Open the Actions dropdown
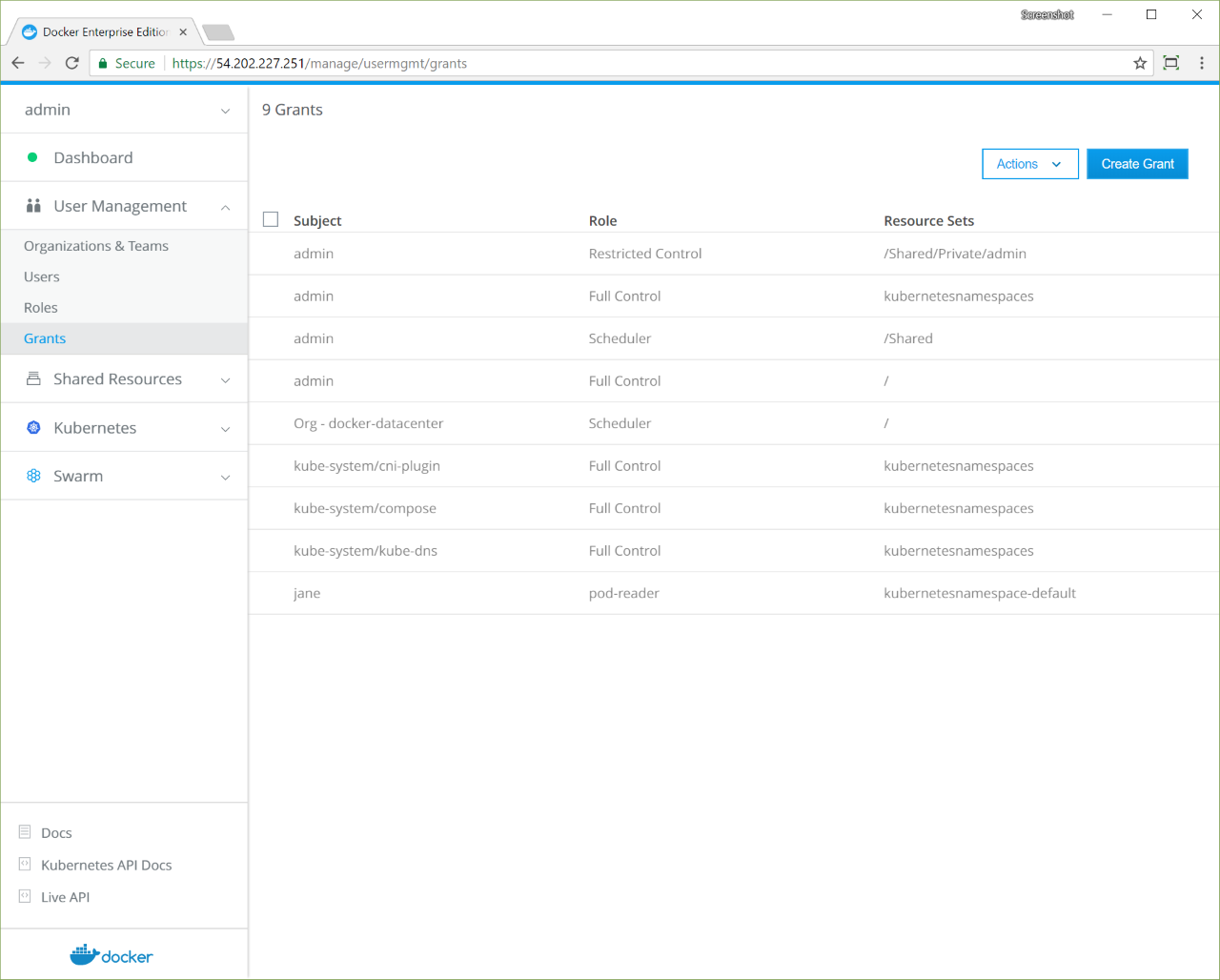Image resolution: width=1220 pixels, height=980 pixels. tap(1029, 164)
